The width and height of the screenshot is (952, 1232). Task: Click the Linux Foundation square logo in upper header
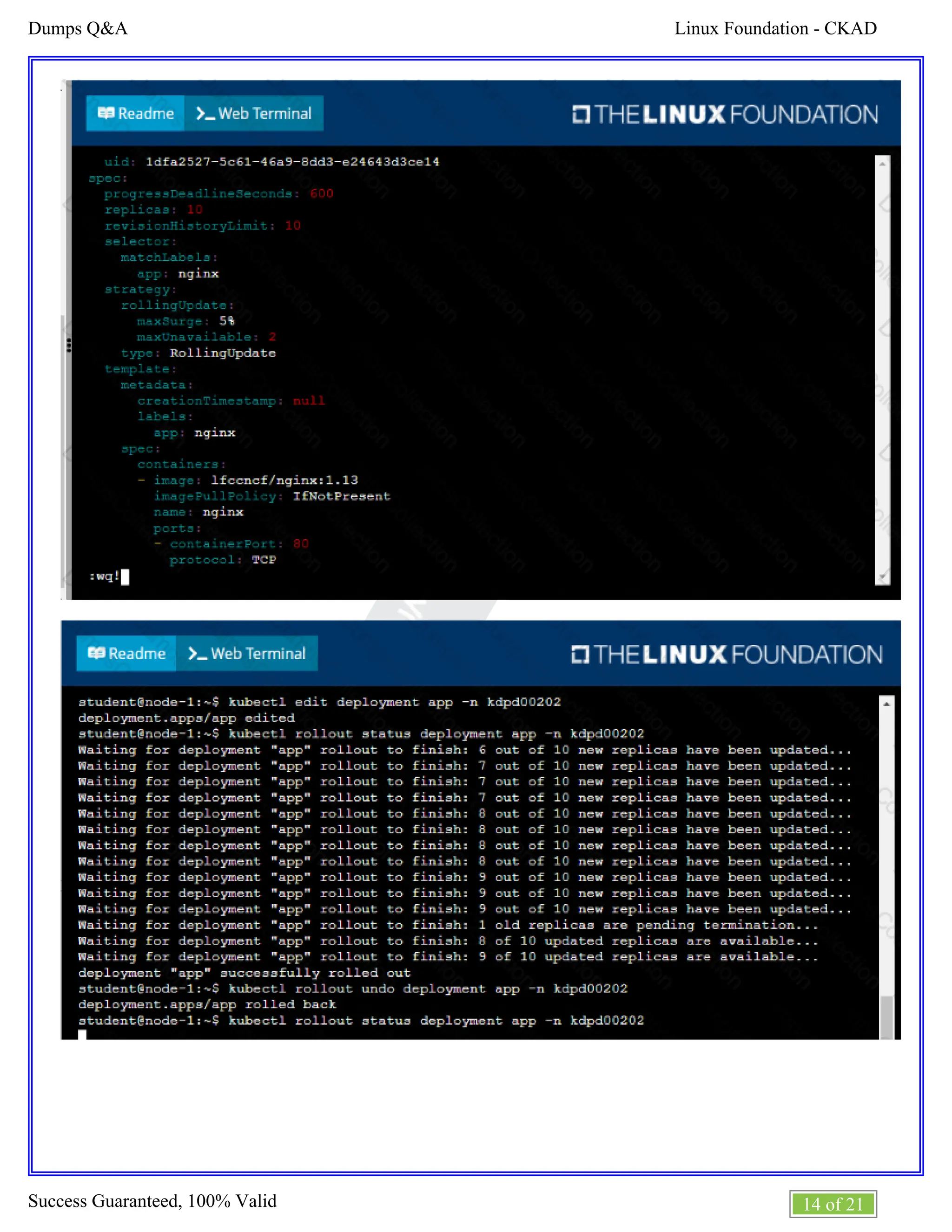[x=581, y=114]
